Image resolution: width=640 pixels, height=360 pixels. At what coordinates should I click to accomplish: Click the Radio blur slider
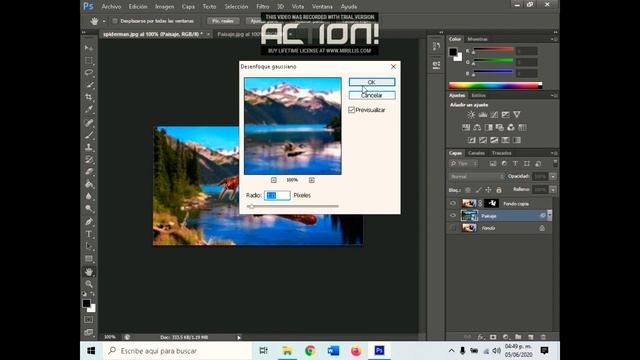pos(293,206)
